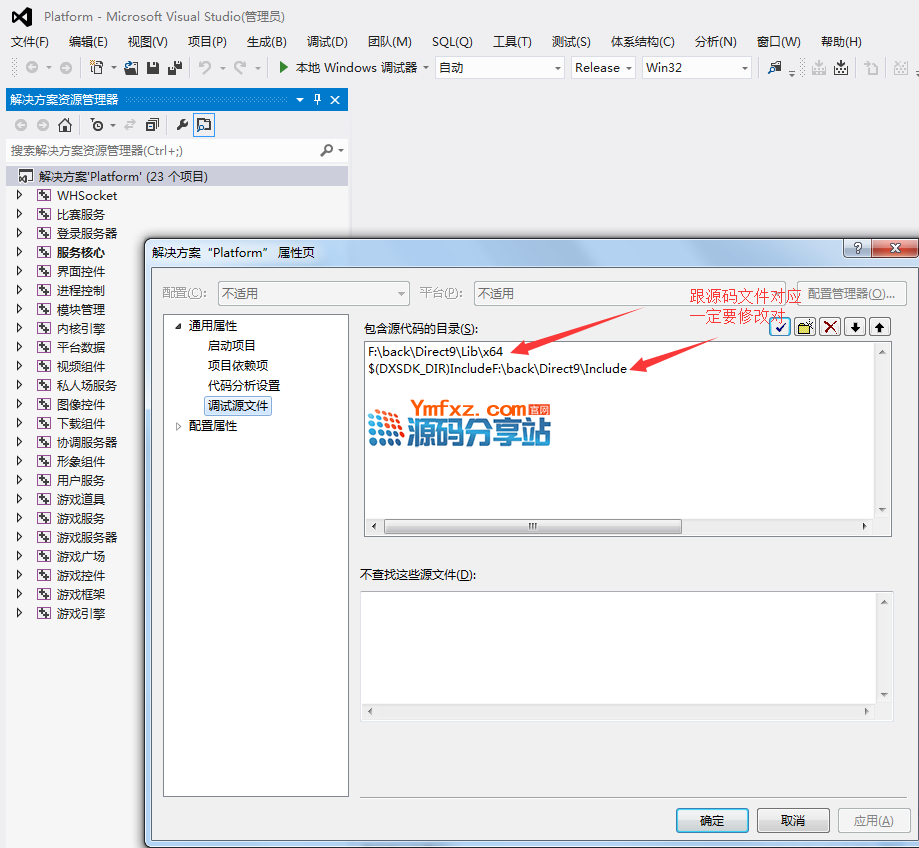Move directory entry down with down arrow
This screenshot has width=919, height=848.
[855, 327]
